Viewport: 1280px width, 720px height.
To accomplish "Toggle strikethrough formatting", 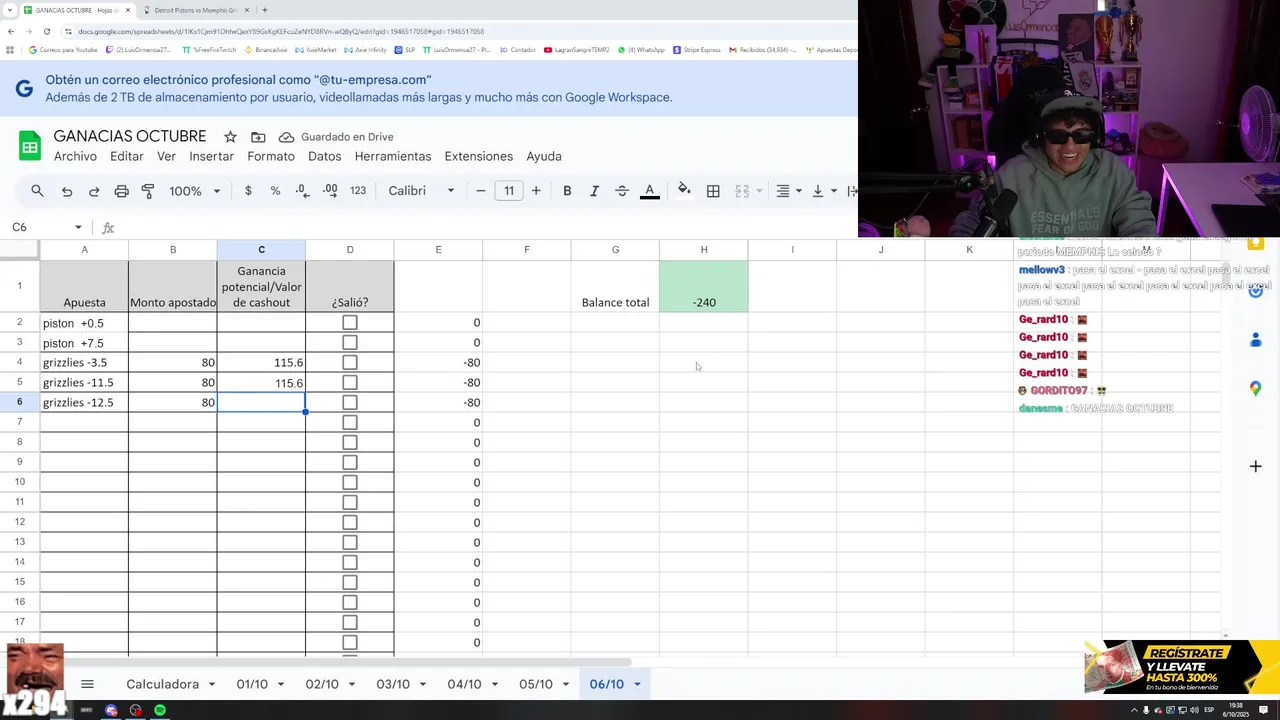I will tap(622, 191).
